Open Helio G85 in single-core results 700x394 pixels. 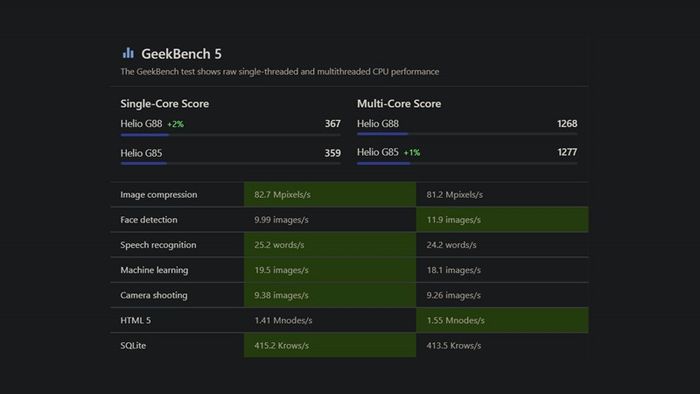click(x=141, y=153)
